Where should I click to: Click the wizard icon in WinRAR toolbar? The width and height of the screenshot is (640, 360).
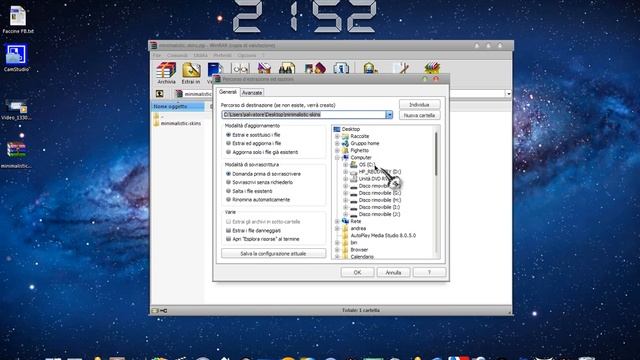click(315, 69)
